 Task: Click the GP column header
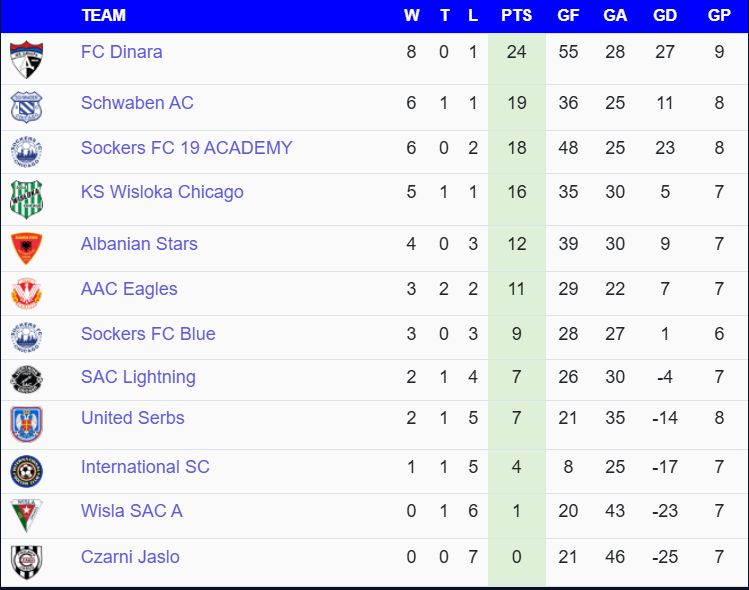(x=719, y=16)
